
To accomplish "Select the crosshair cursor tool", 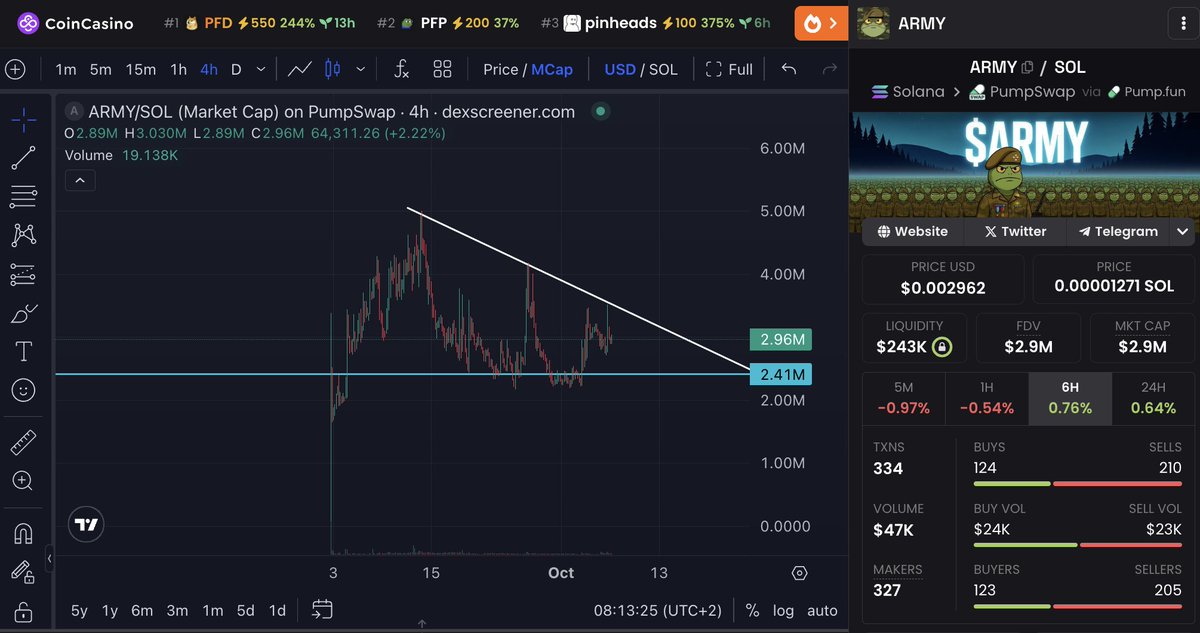I will tap(23, 121).
